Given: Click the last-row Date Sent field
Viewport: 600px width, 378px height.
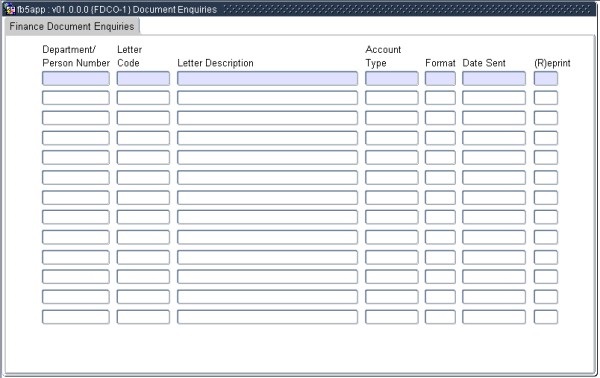Looking at the screenshot, I should [494, 317].
